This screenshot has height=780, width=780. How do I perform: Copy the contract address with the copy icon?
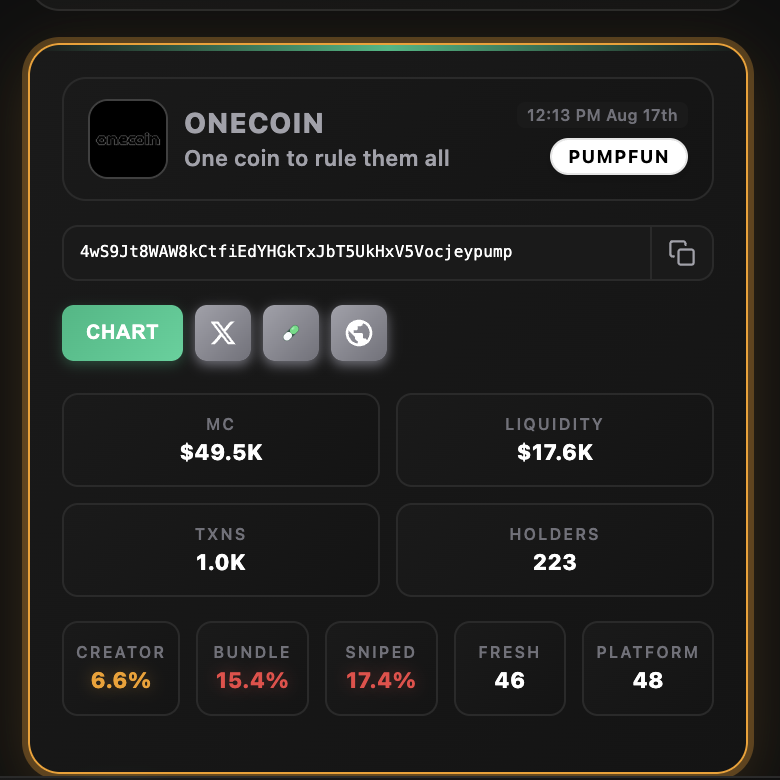[x=682, y=253]
